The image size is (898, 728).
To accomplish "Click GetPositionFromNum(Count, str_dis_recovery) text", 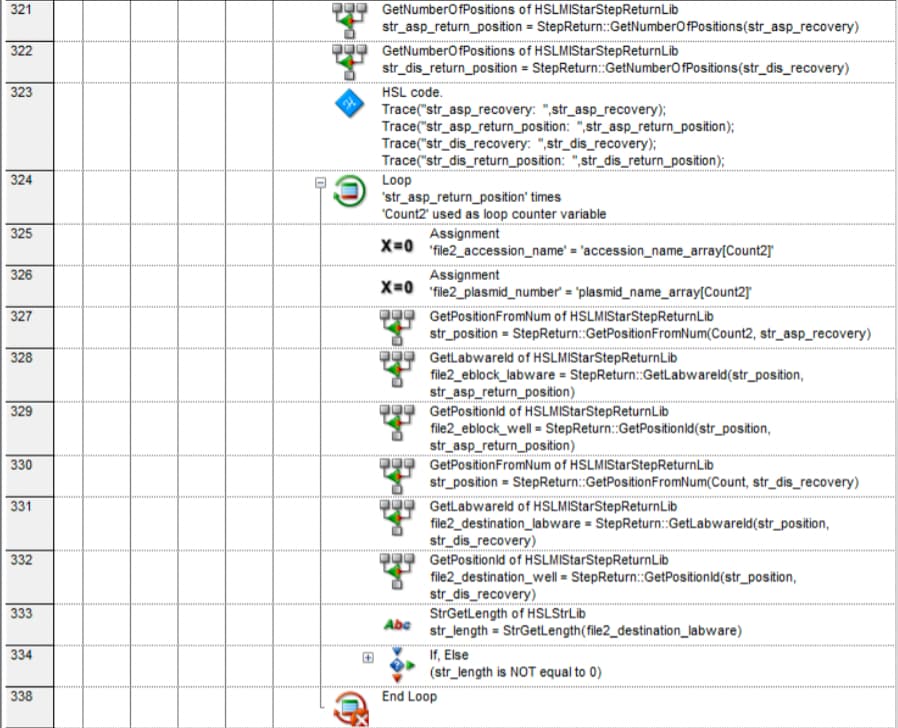I will click(x=644, y=482).
